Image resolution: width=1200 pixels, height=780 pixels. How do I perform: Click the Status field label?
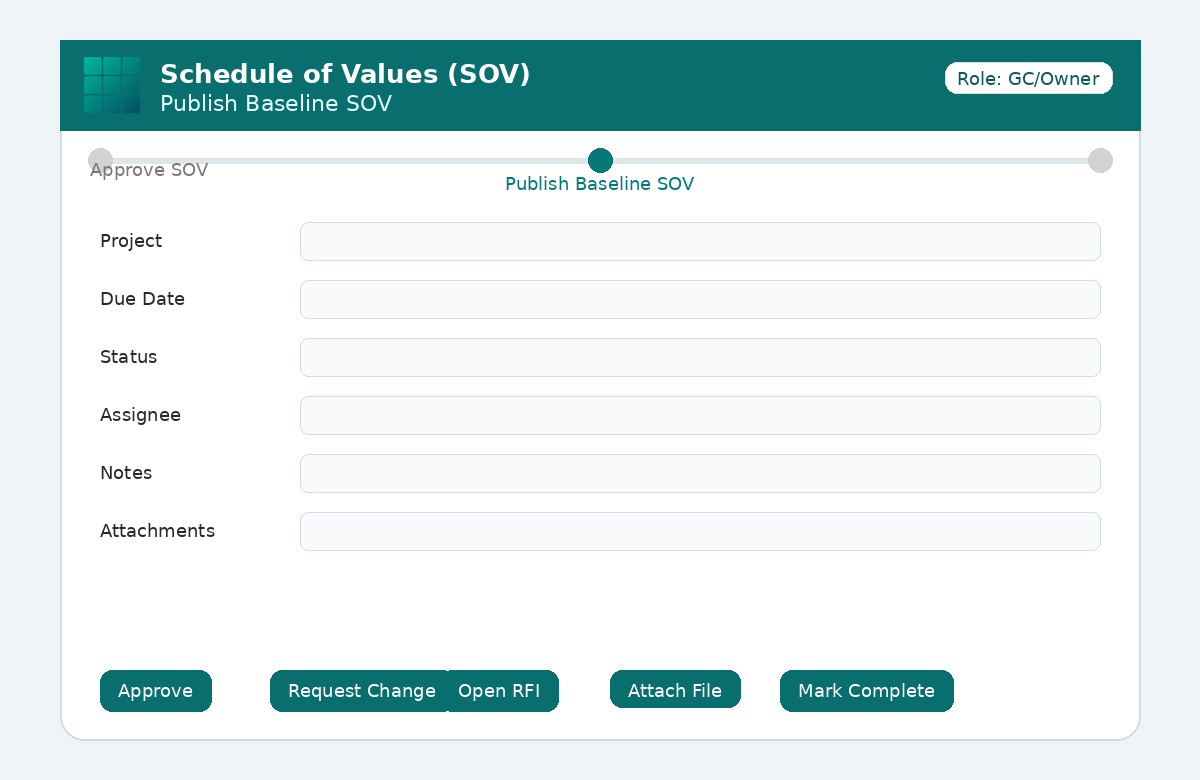pos(129,357)
